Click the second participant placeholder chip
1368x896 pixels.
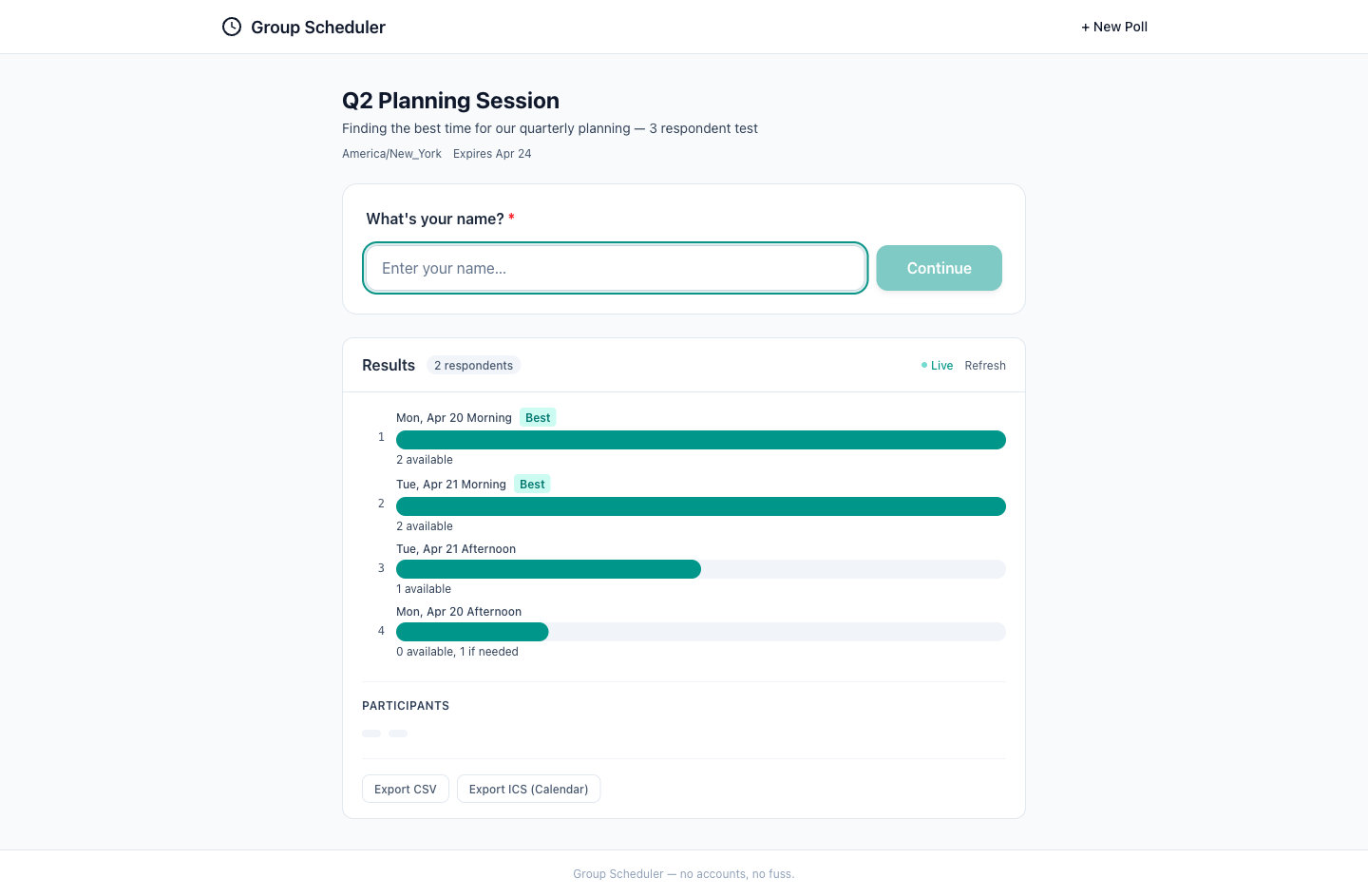pyautogui.click(x=398, y=734)
